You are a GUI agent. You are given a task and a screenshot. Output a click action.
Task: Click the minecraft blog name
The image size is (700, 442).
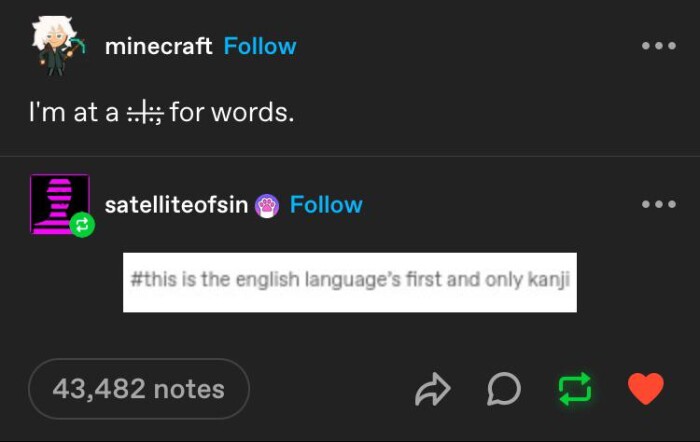coord(158,46)
